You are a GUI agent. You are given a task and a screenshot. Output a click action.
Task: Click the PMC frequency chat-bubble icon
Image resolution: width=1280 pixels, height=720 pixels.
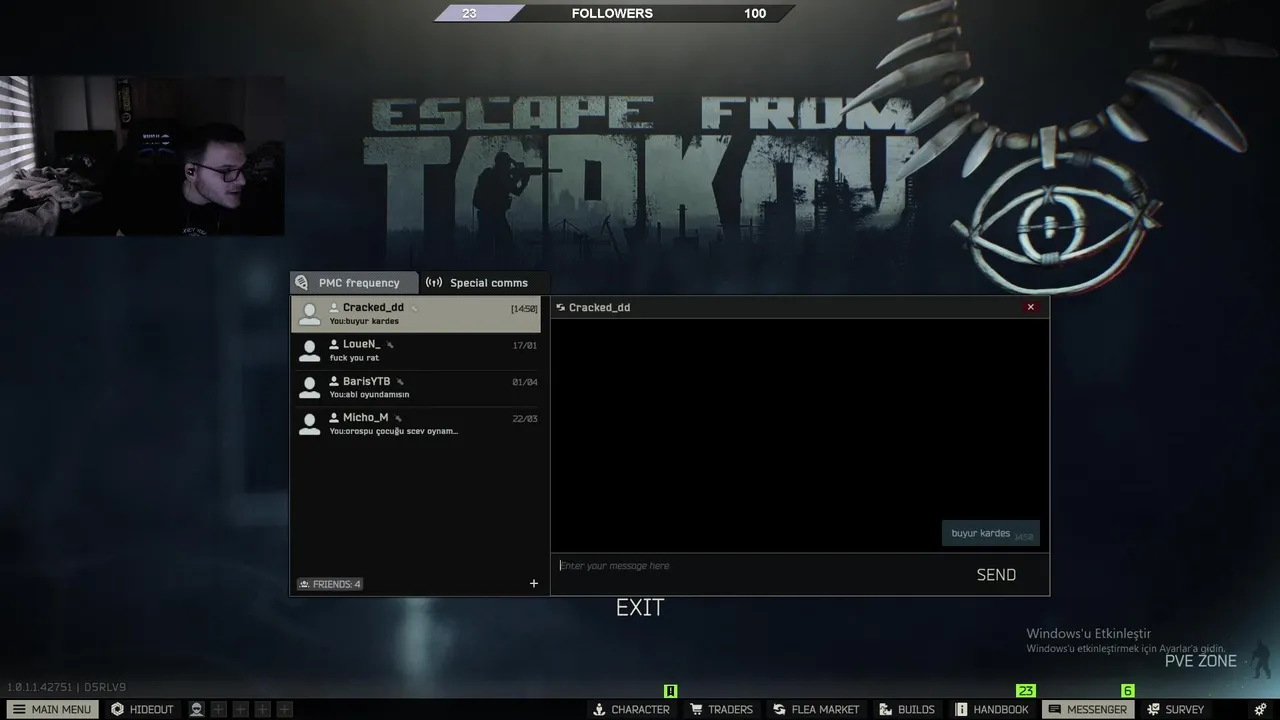pos(302,283)
